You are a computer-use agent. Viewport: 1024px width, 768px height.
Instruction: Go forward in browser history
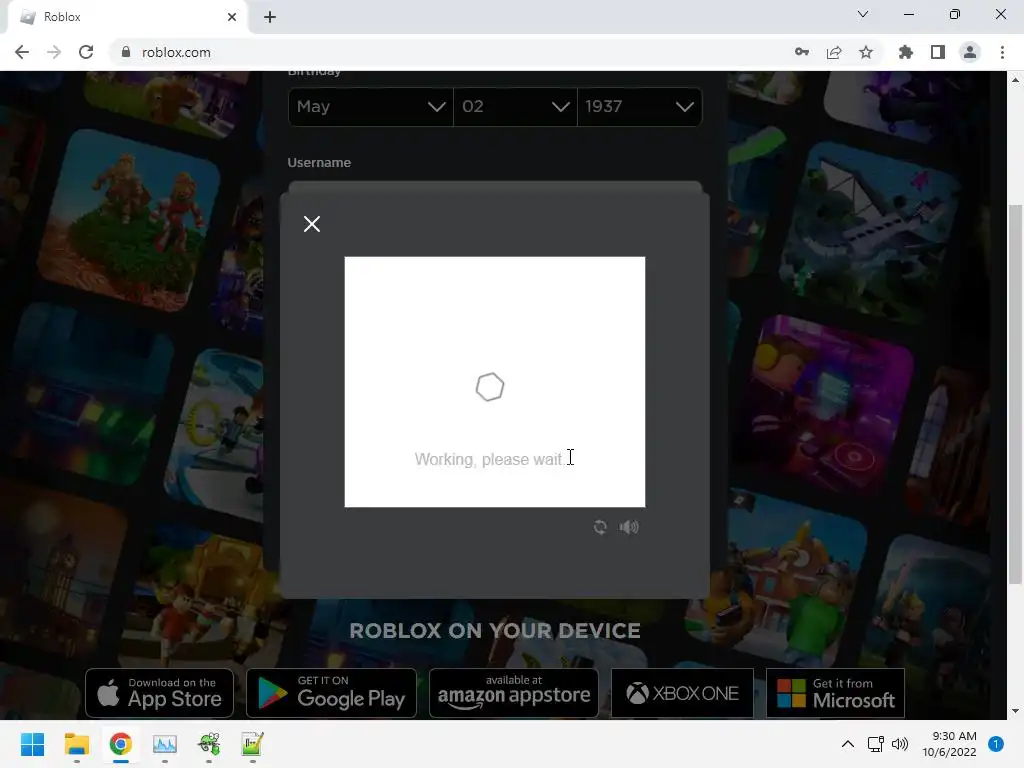click(54, 52)
